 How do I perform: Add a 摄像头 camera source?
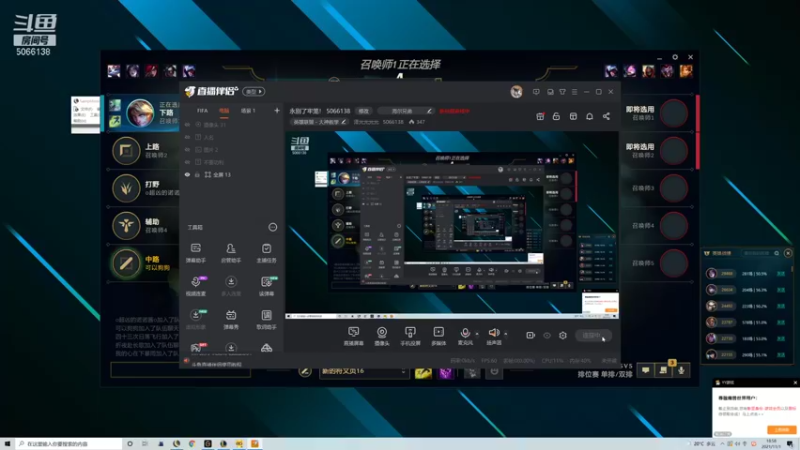tap(382, 336)
